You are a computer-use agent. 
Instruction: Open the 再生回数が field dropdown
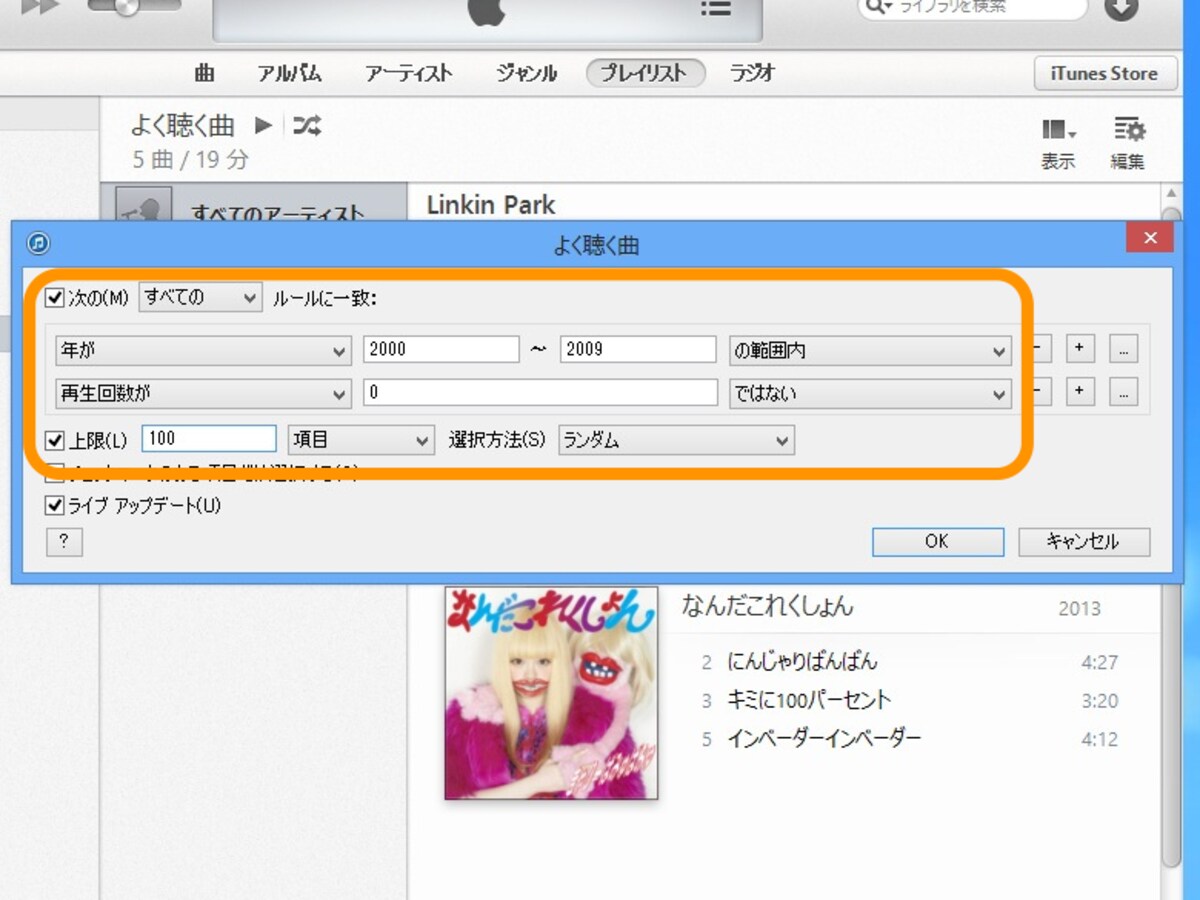[x=203, y=393]
